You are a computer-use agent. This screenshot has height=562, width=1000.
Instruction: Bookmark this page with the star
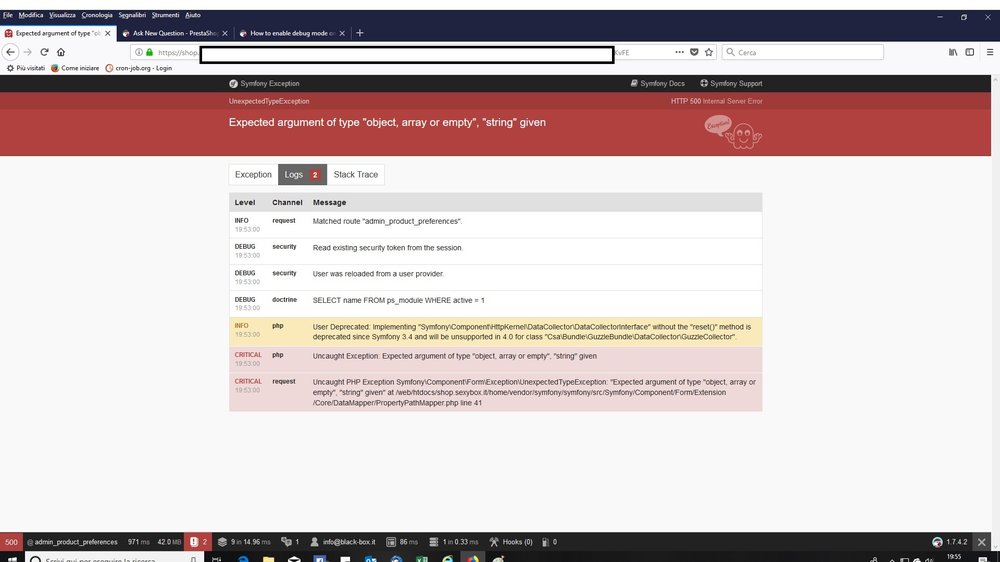click(709, 52)
